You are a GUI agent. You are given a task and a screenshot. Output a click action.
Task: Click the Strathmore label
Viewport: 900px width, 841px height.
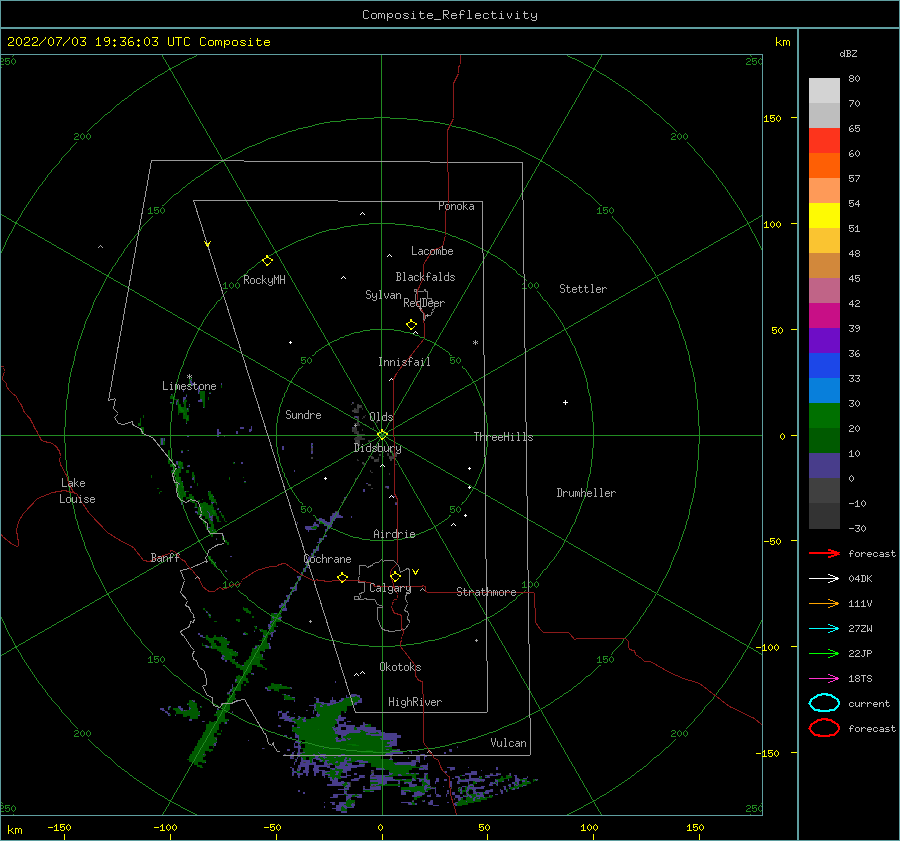[x=486, y=592]
